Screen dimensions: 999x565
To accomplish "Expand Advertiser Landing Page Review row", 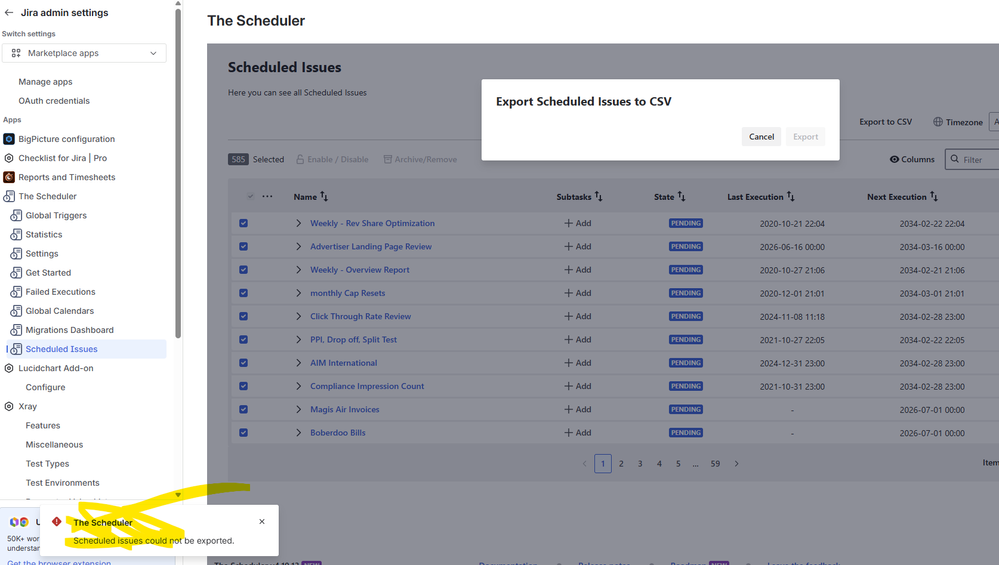I will (x=298, y=247).
